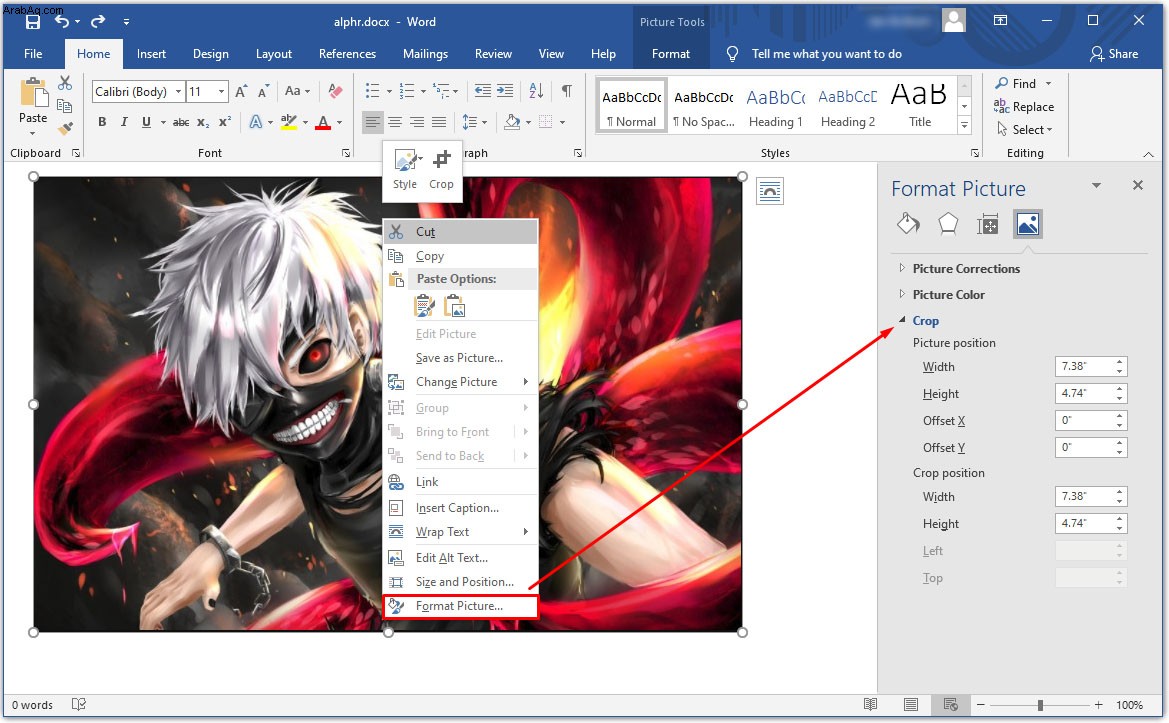Open the Change Case dropdown
Viewport: 1169px width, 723px height.
point(297,91)
